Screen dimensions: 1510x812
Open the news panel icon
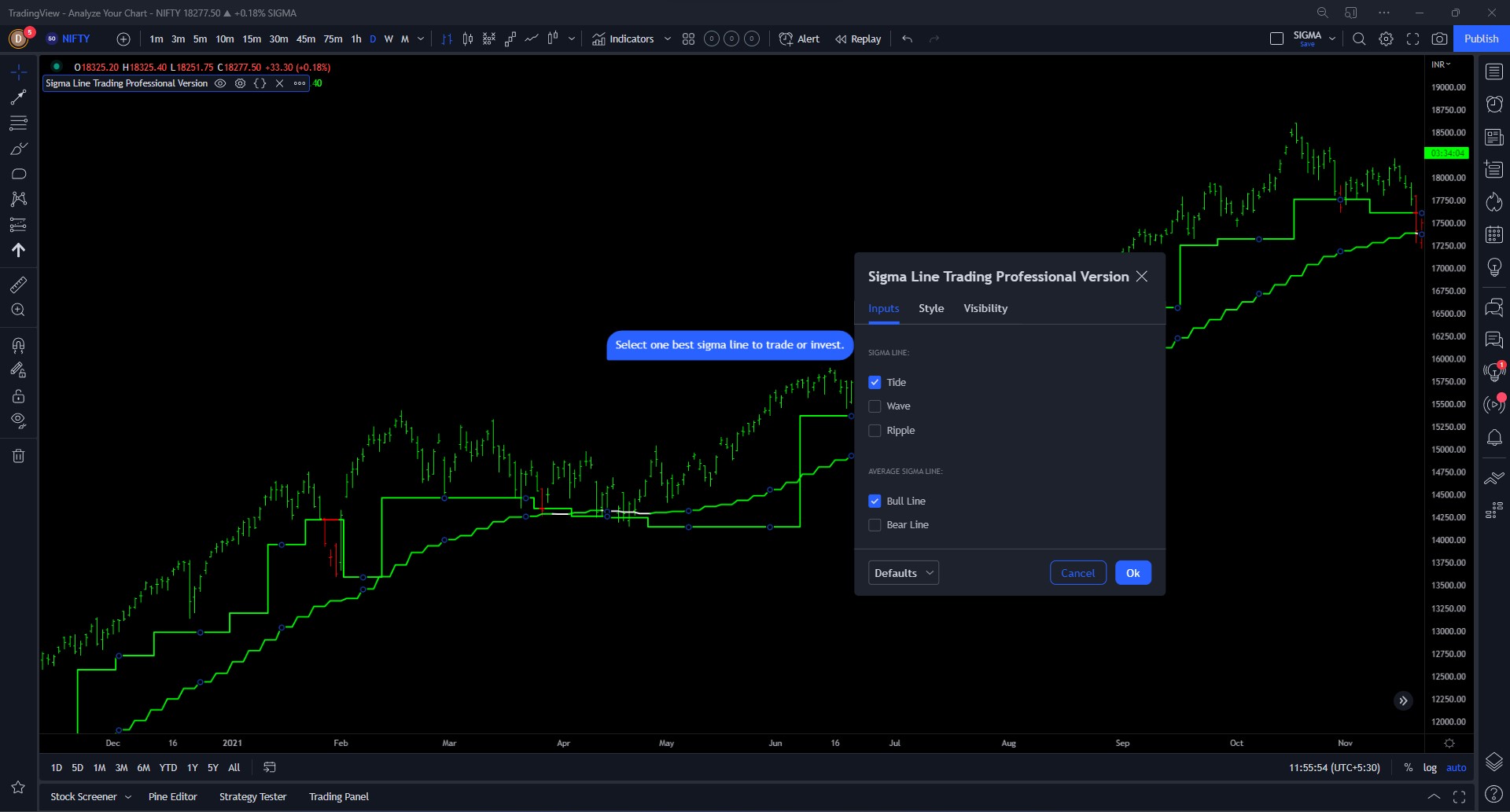pyautogui.click(x=1493, y=137)
